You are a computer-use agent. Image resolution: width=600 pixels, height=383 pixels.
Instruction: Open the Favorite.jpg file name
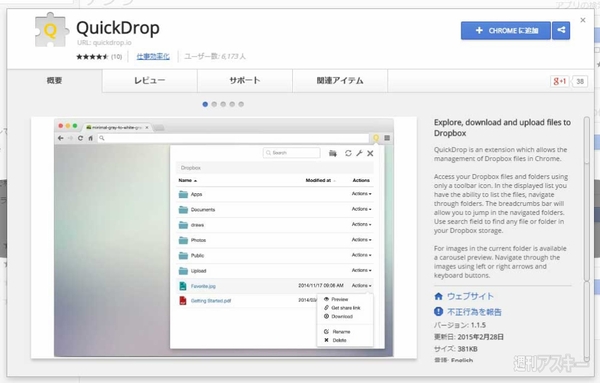(203, 286)
